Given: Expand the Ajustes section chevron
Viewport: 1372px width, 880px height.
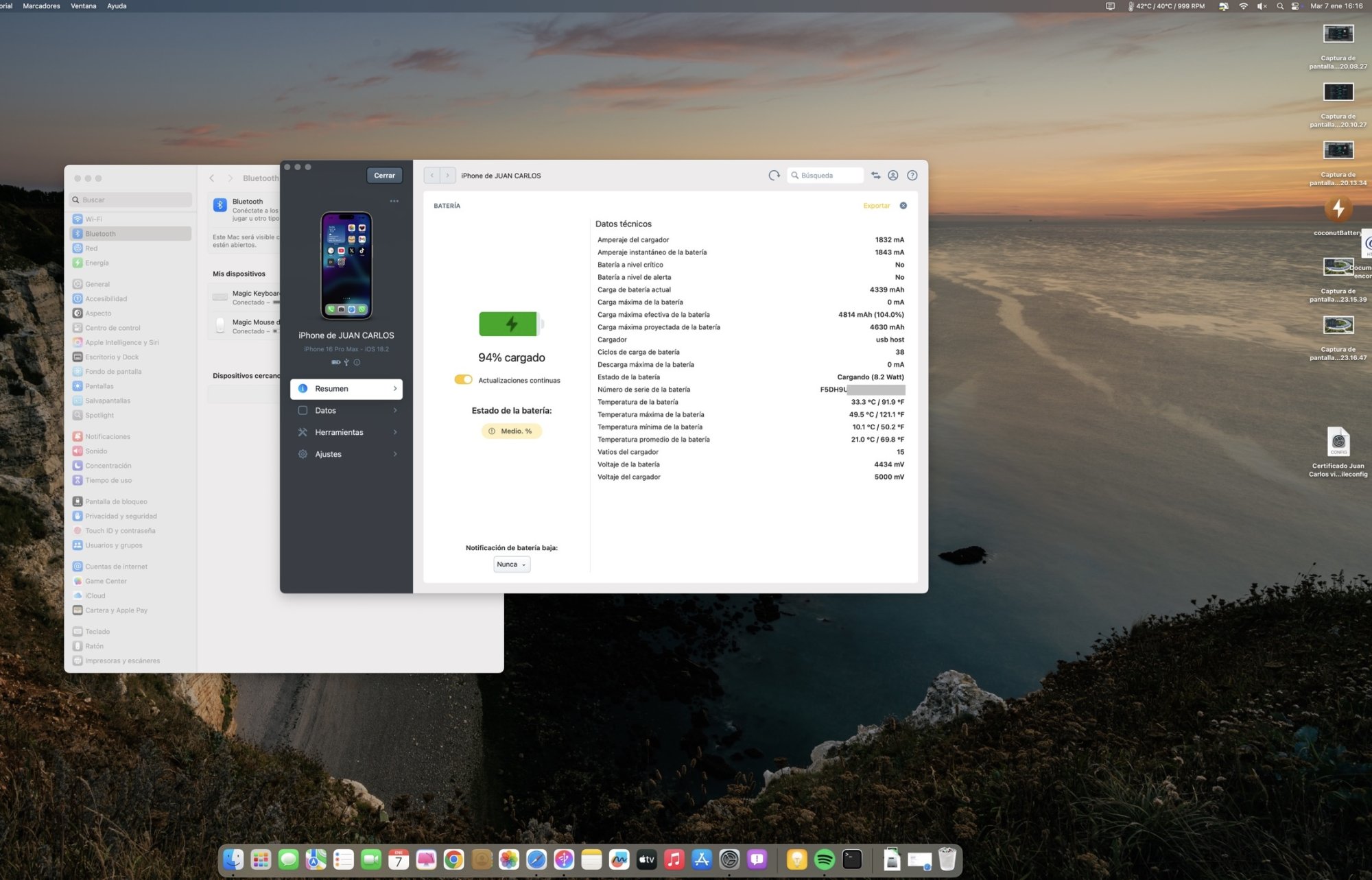Looking at the screenshot, I should click(395, 454).
